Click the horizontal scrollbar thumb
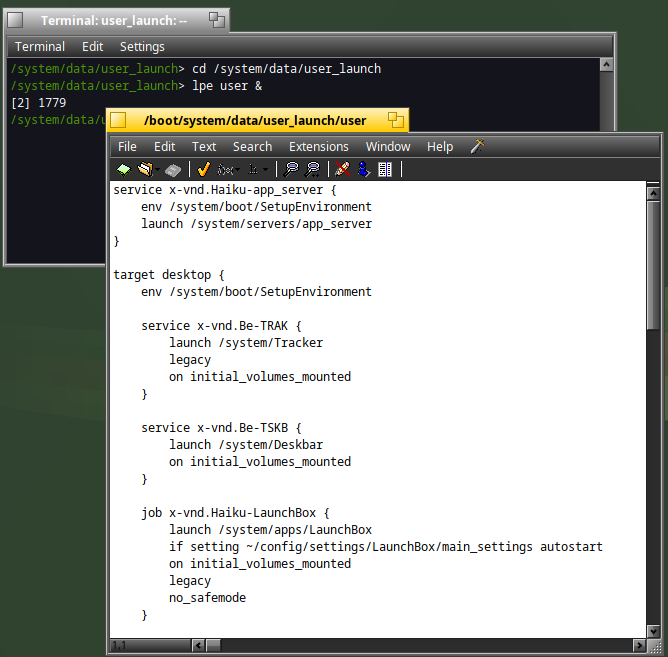The width and height of the screenshot is (668, 657). 213,645
